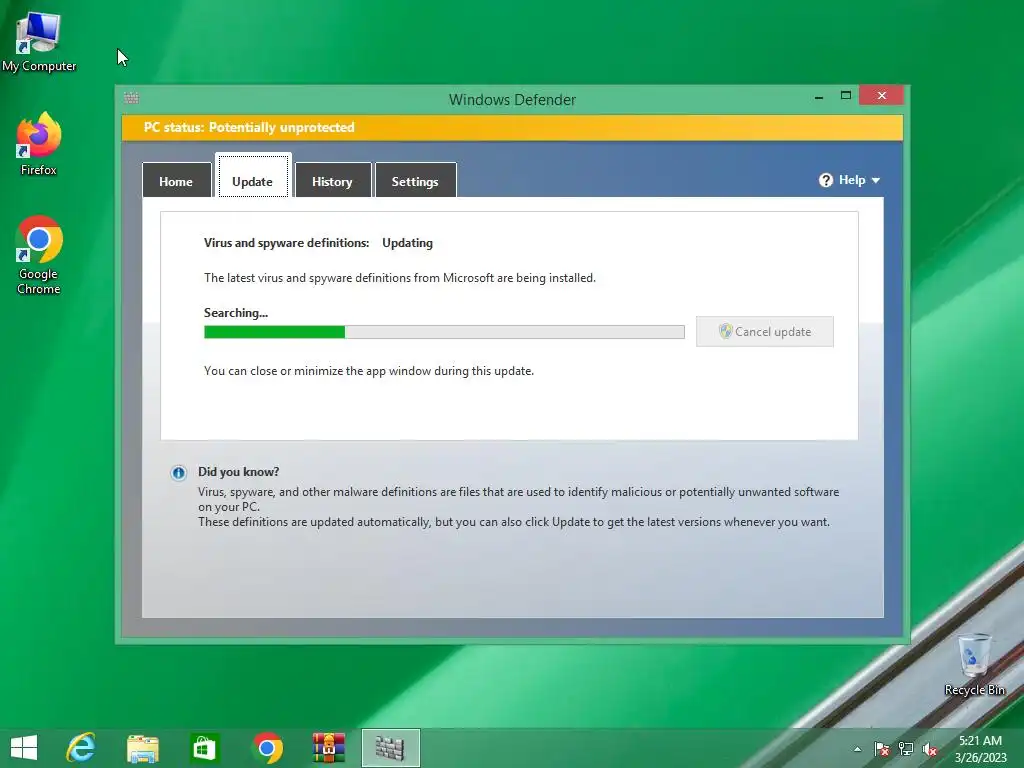Click the green update progress bar

[x=444, y=332]
